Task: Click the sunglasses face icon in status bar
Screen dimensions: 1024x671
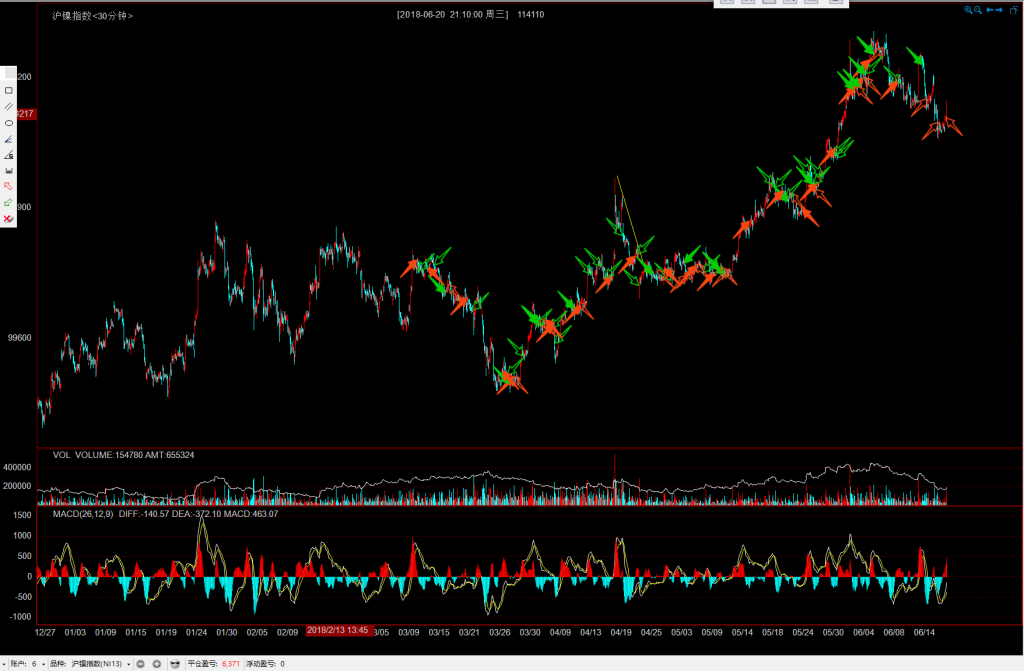Action: click(x=175, y=664)
